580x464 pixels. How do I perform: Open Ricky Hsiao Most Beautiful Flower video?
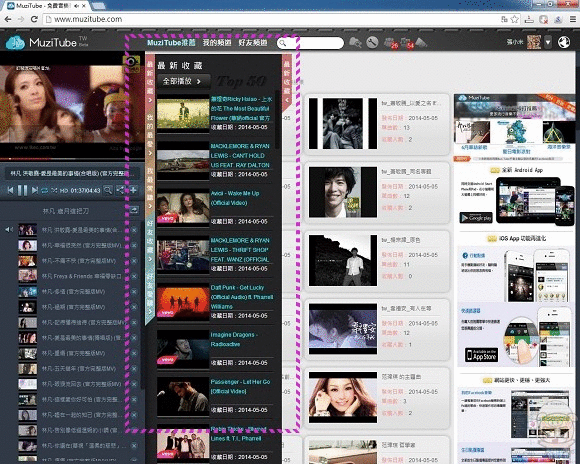tap(242, 109)
